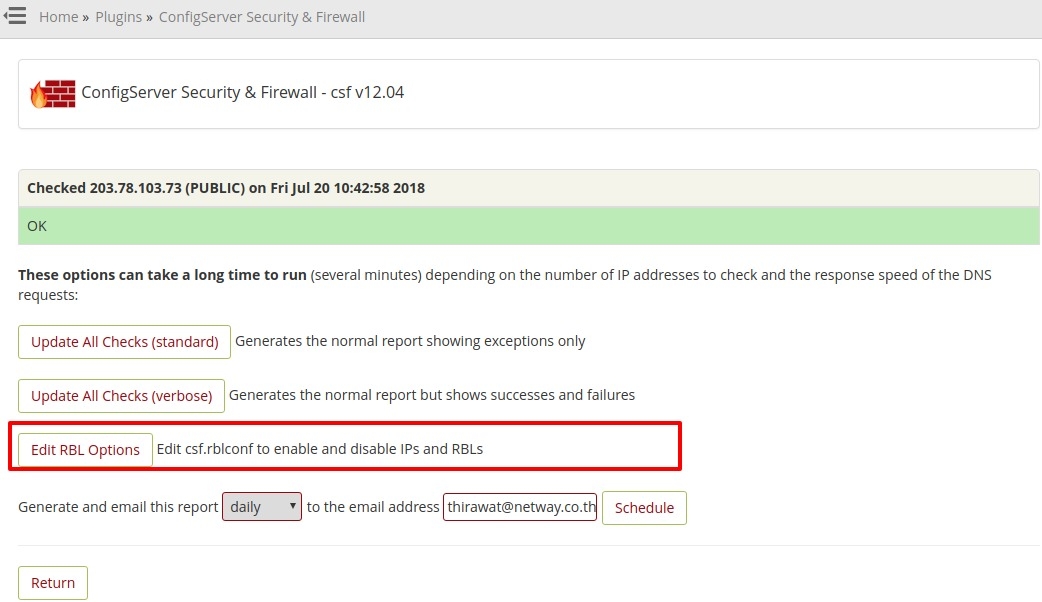Focus the report email address field

coord(520,507)
